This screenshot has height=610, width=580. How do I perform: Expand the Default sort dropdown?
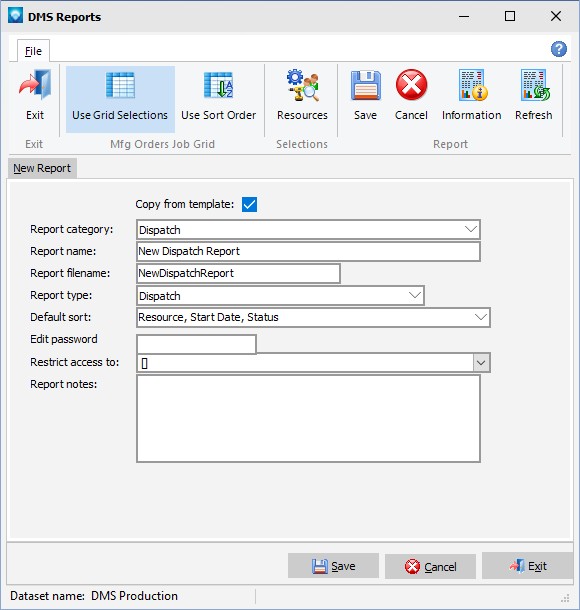tap(481, 317)
